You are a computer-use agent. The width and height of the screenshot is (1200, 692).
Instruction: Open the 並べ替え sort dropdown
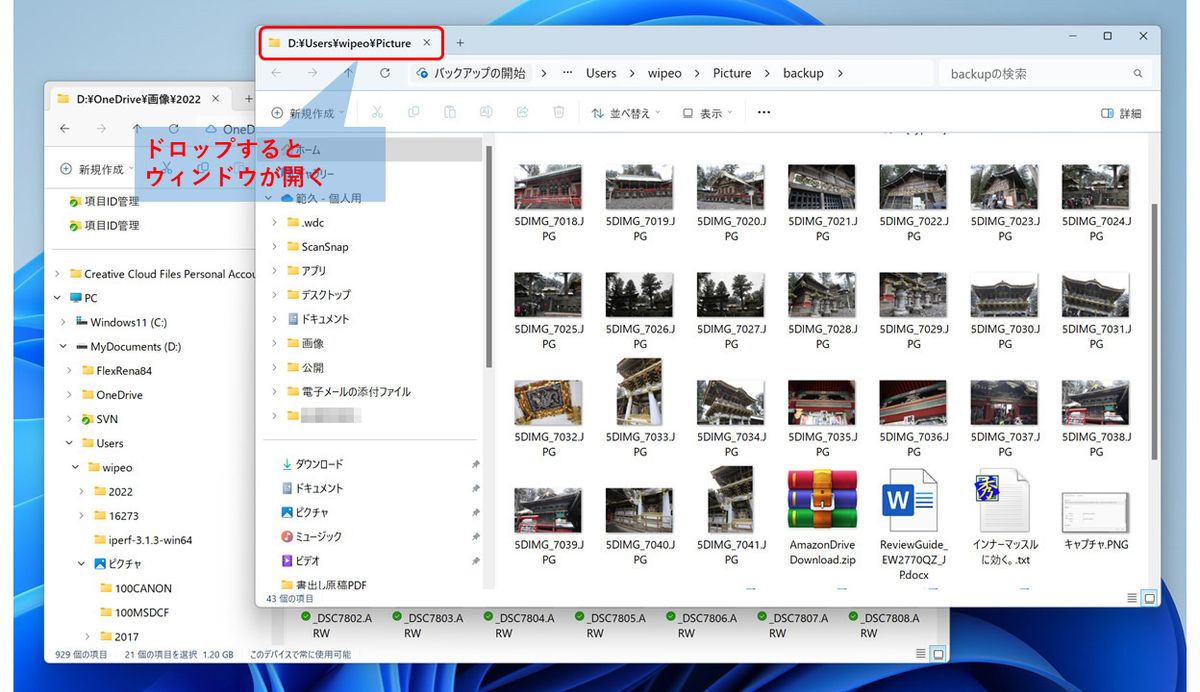626,113
